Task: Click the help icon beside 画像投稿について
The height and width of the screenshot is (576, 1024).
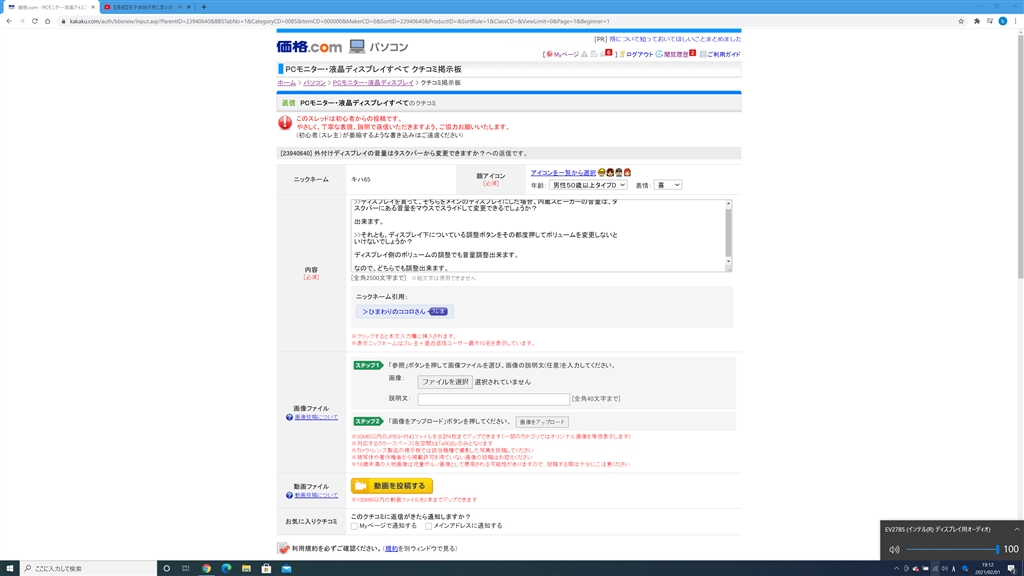Action: coord(289,417)
